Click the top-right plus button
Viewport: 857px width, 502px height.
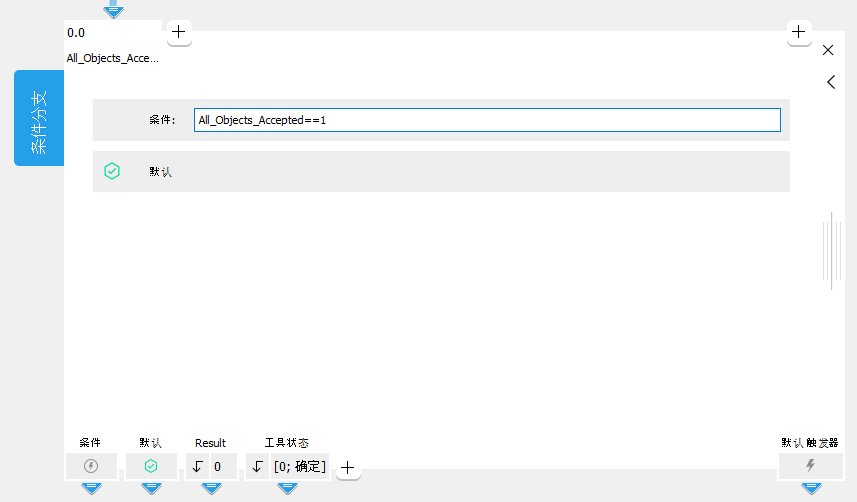799,32
